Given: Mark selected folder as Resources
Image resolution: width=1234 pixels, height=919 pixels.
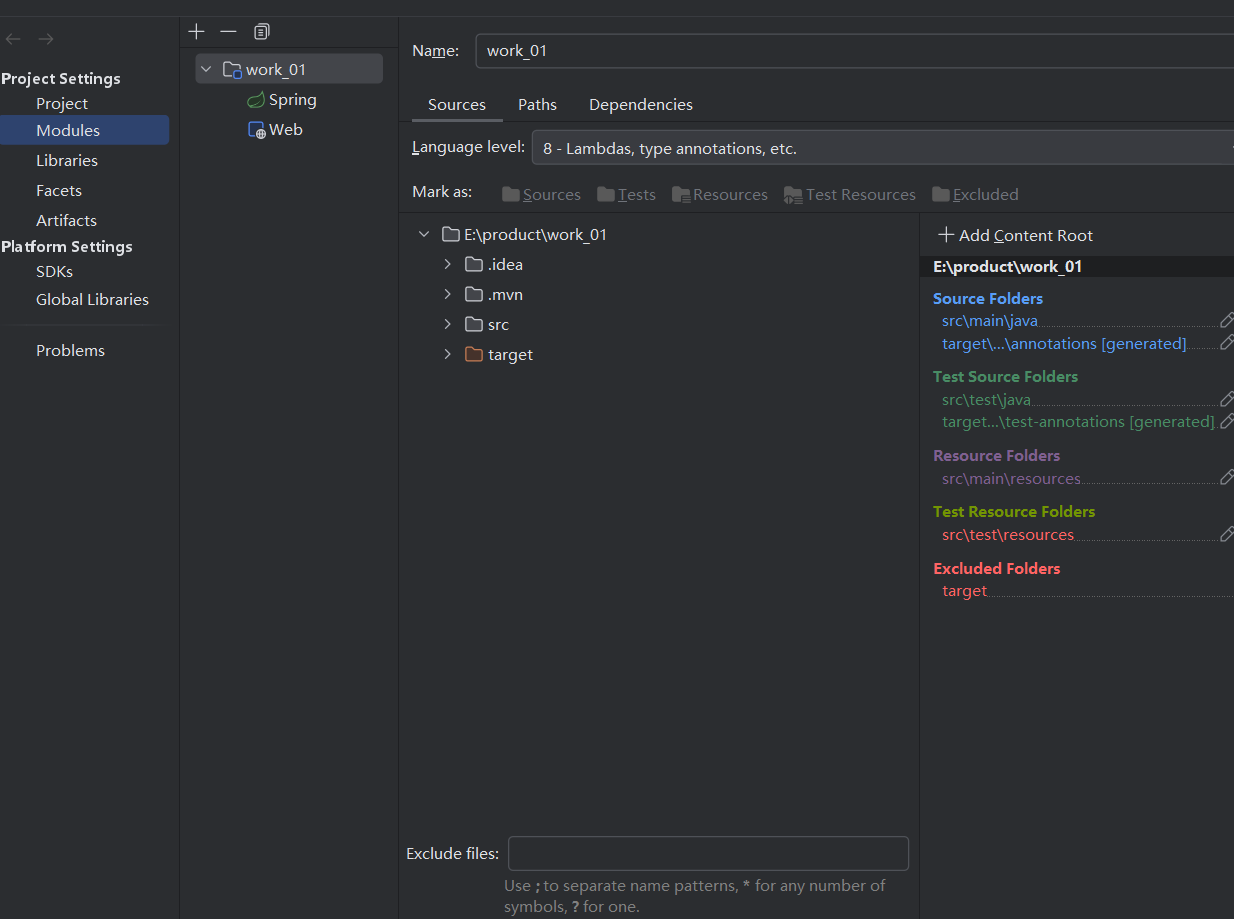Looking at the screenshot, I should [x=719, y=194].
